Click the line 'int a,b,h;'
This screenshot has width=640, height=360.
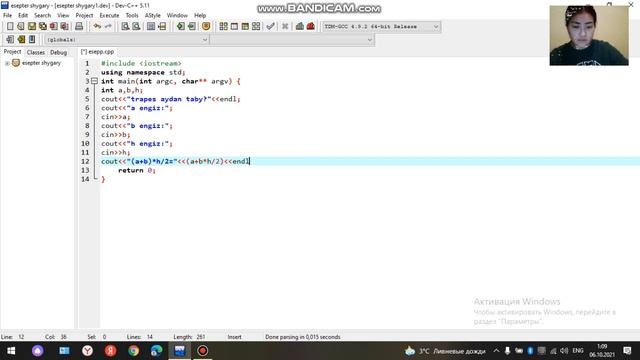pos(122,90)
